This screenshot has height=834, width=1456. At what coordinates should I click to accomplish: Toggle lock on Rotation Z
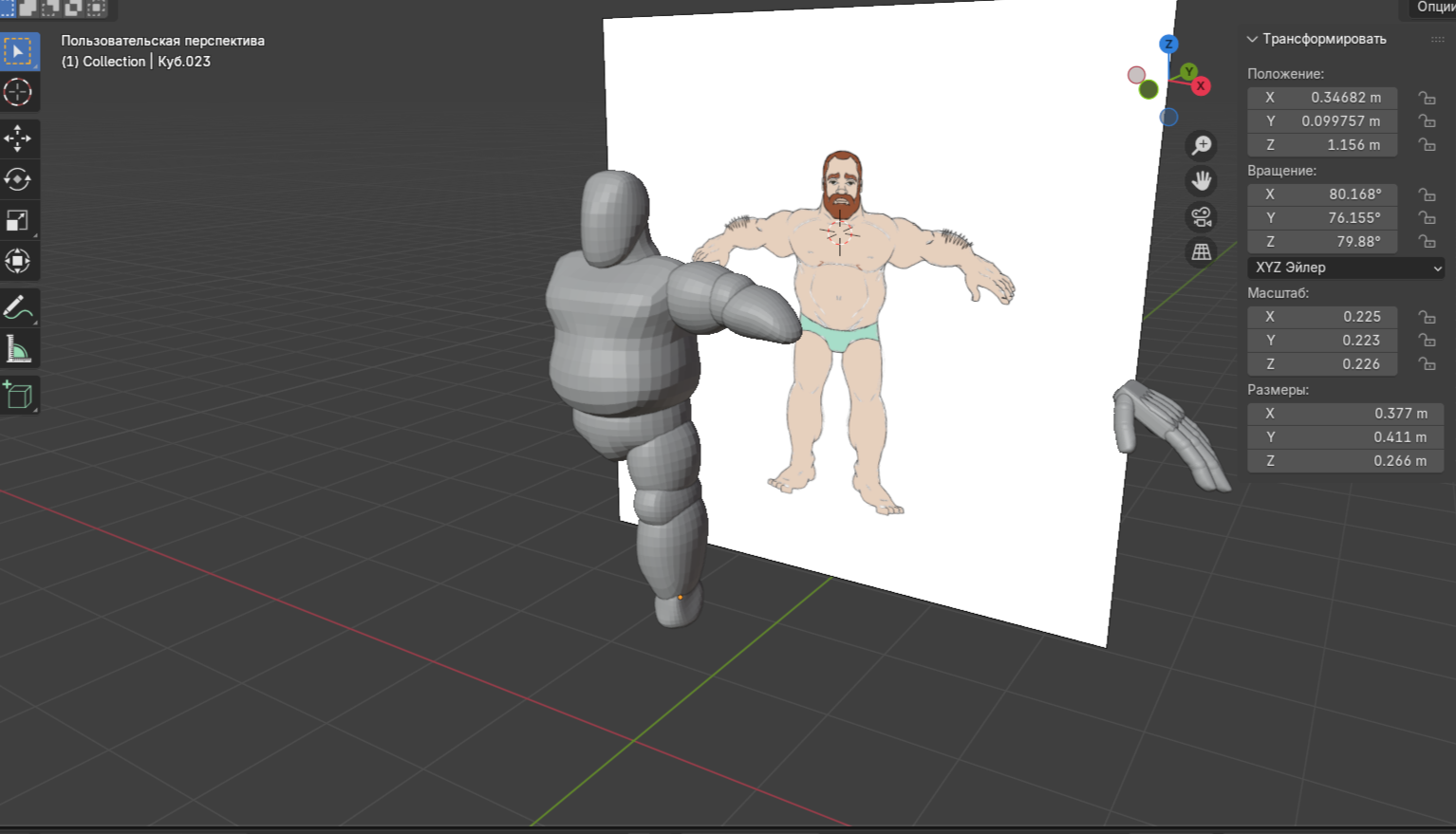click(1426, 242)
